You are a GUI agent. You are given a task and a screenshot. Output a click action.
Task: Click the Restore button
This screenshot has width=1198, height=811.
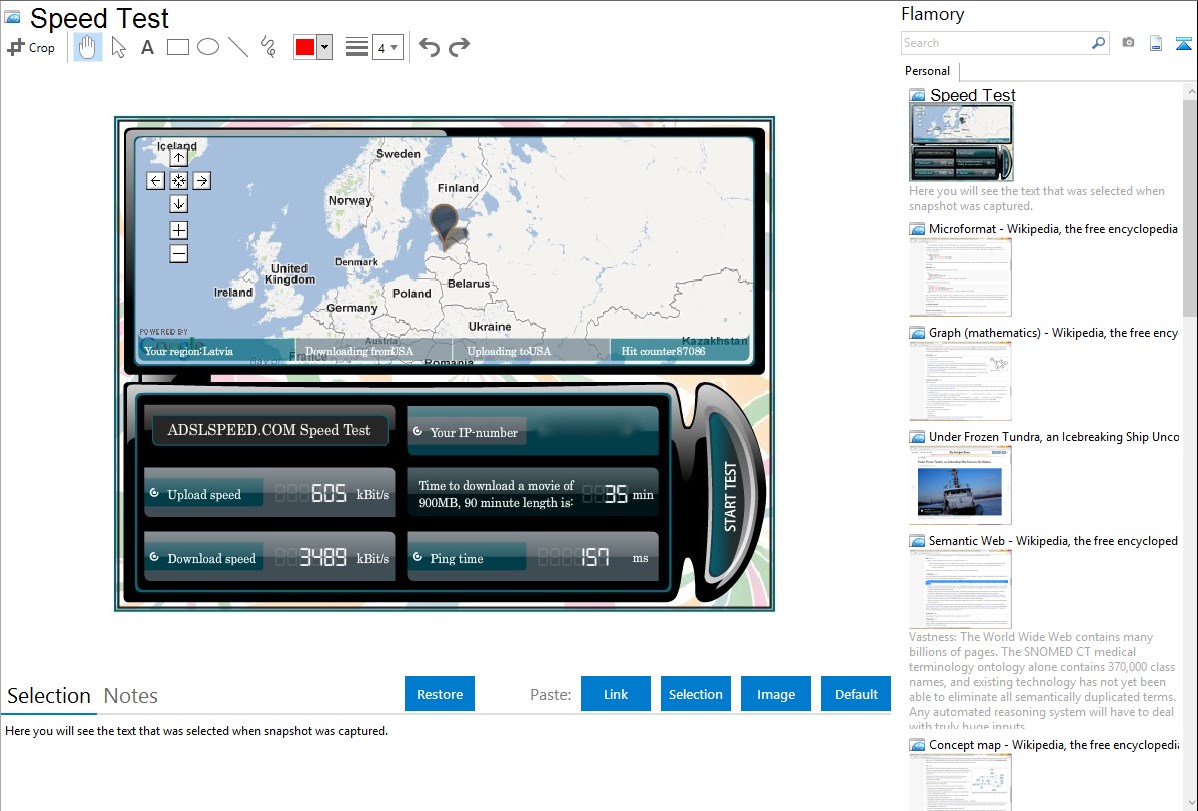tap(440, 694)
